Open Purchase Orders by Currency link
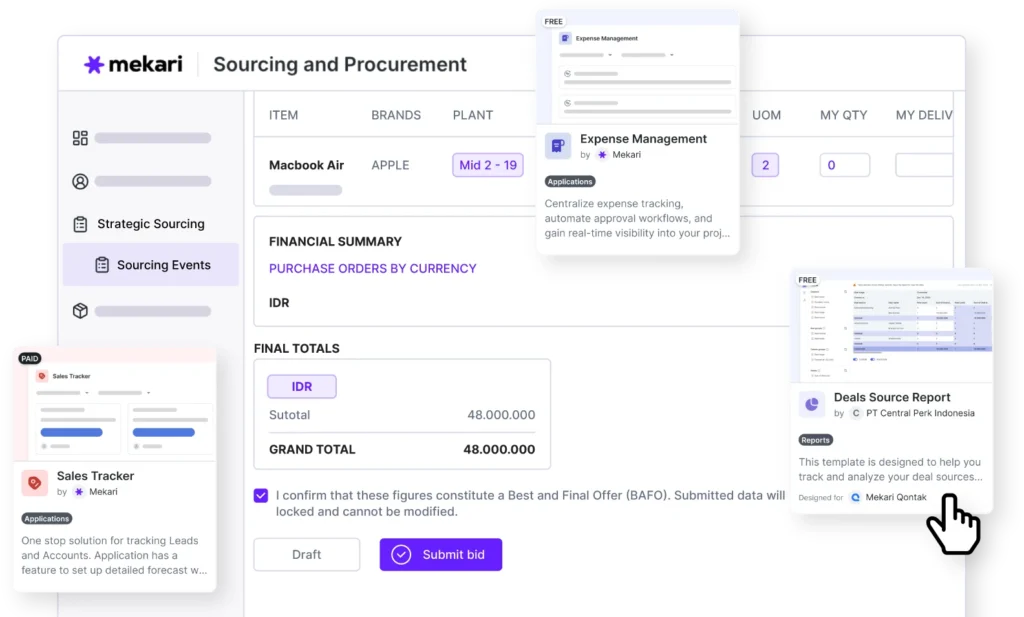The height and width of the screenshot is (617, 1024). tap(373, 268)
